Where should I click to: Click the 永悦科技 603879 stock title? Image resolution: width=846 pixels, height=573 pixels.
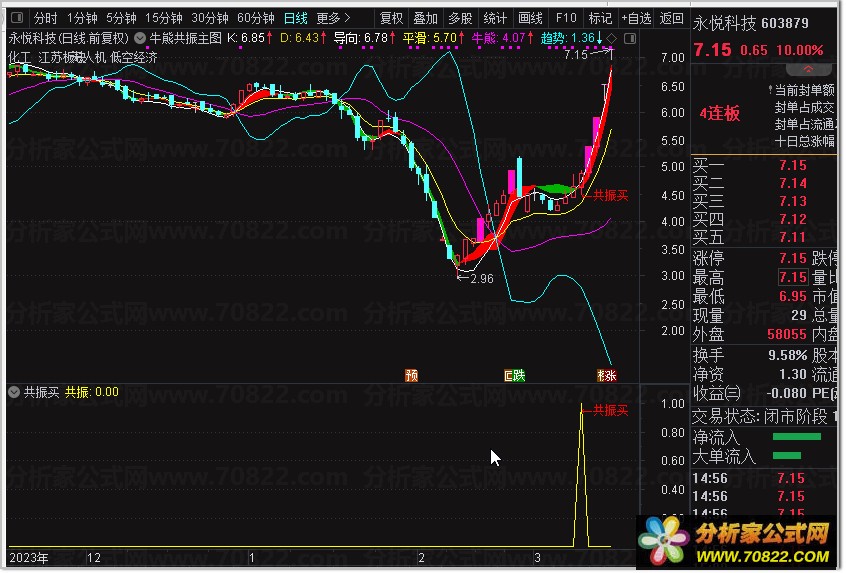pyautogui.click(x=751, y=23)
